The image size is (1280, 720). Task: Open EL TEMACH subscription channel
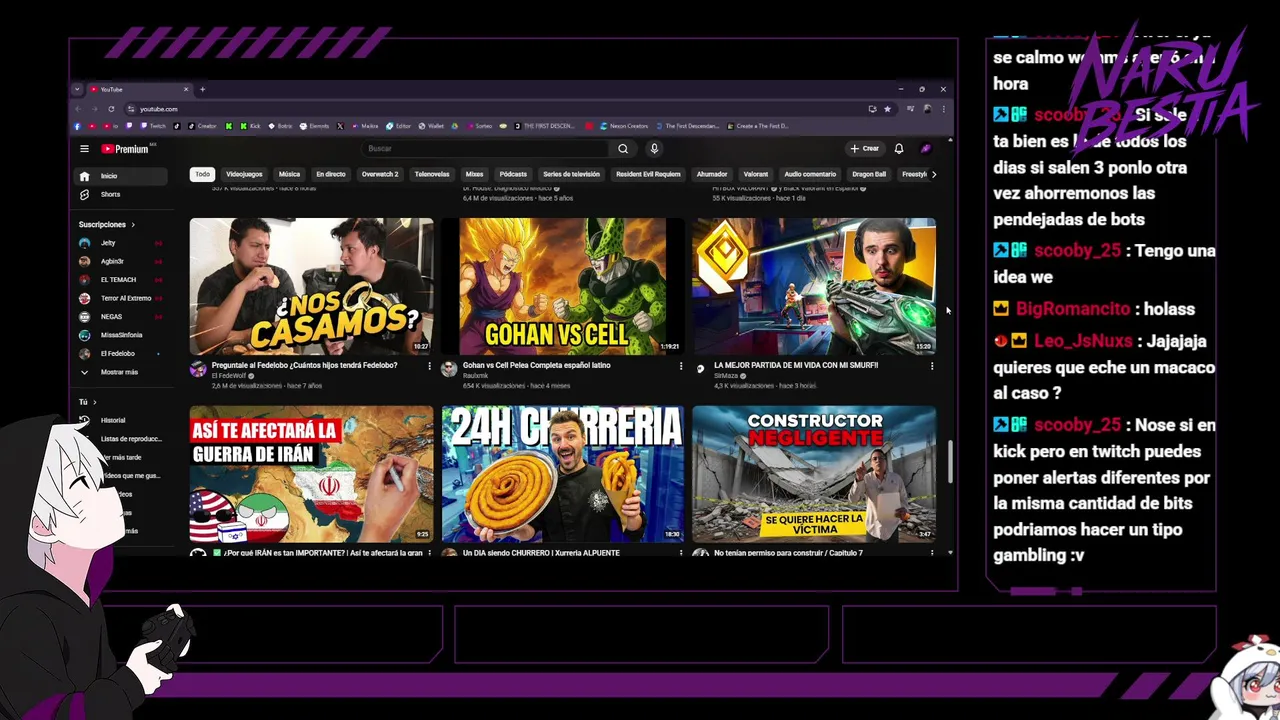click(121, 280)
